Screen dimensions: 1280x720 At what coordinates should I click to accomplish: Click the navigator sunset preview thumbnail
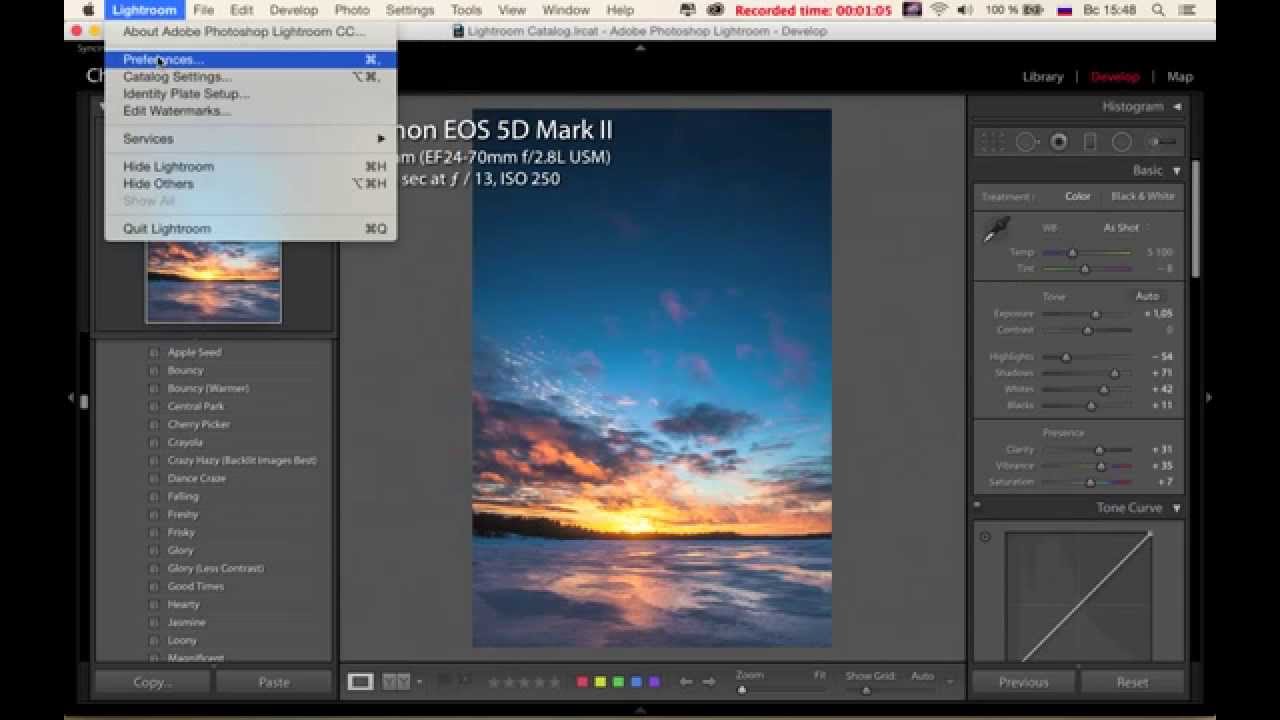click(213, 280)
